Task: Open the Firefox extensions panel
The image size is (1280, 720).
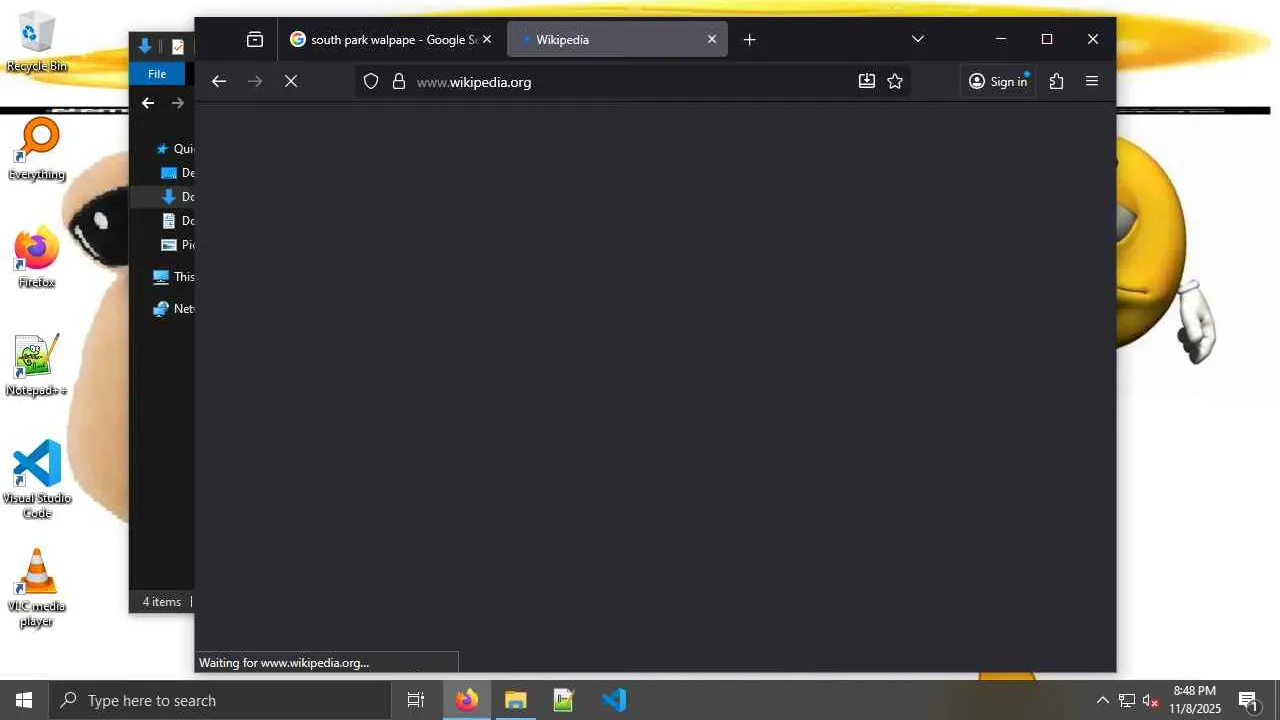Action: (1056, 82)
